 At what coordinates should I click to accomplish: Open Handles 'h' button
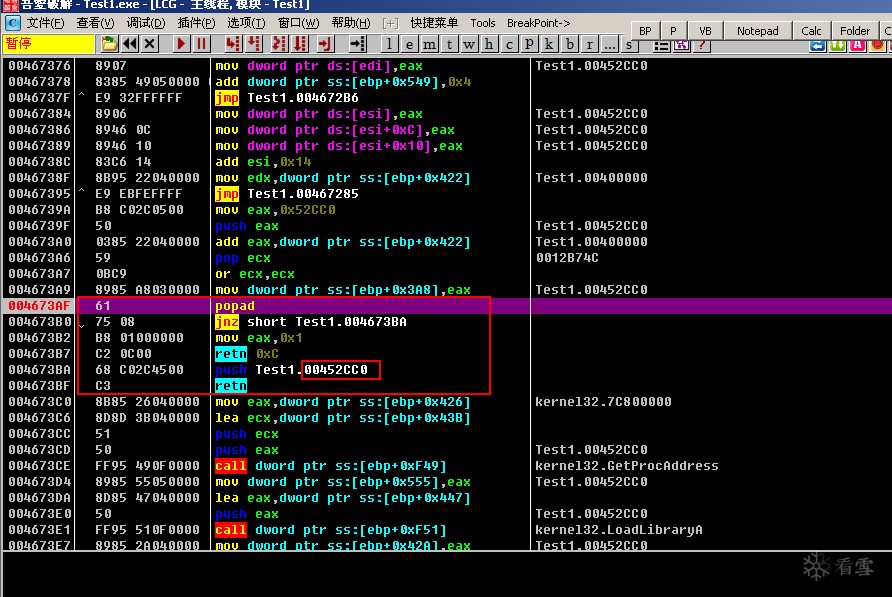point(489,44)
